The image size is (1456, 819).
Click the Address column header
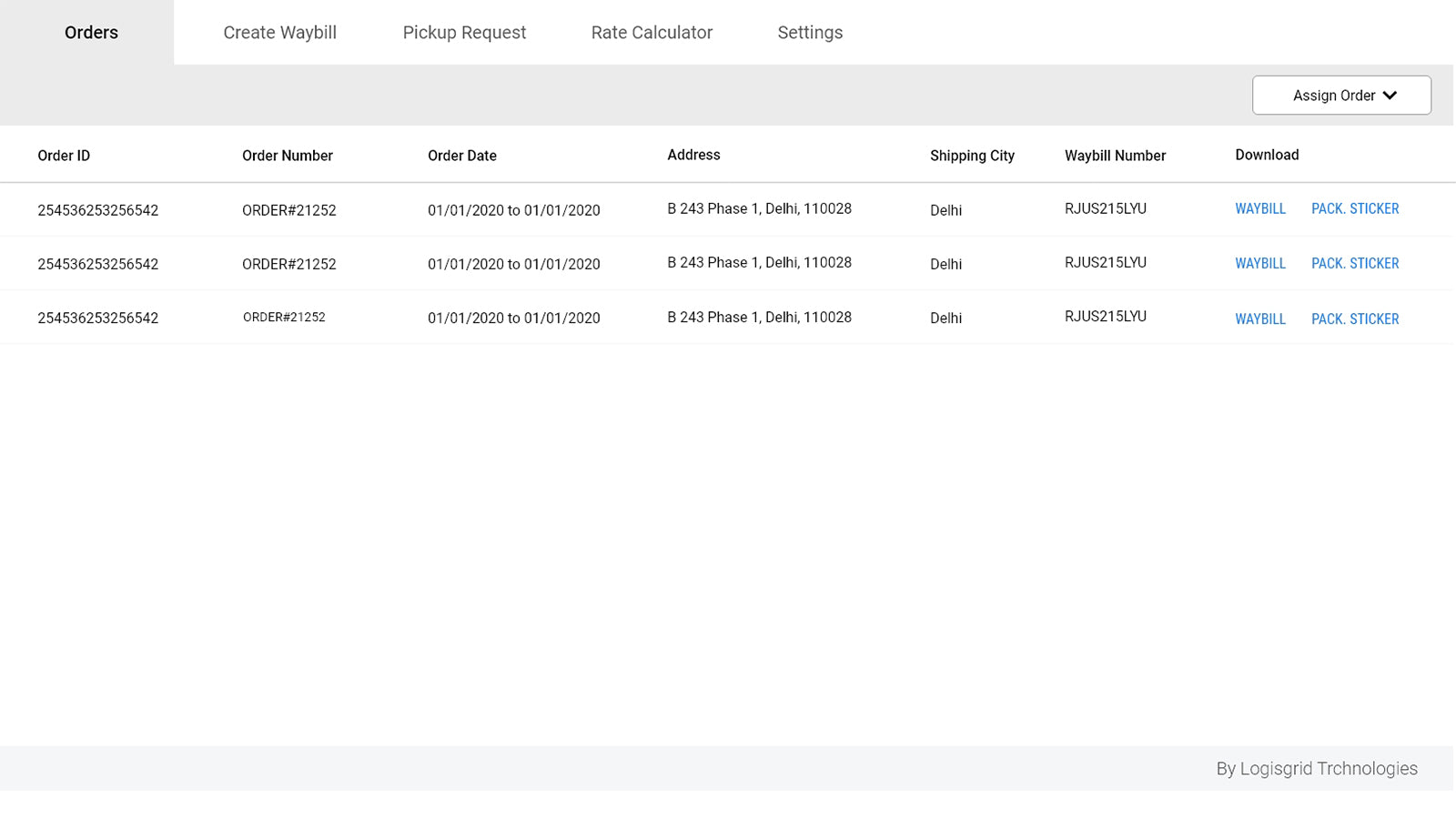click(x=693, y=155)
